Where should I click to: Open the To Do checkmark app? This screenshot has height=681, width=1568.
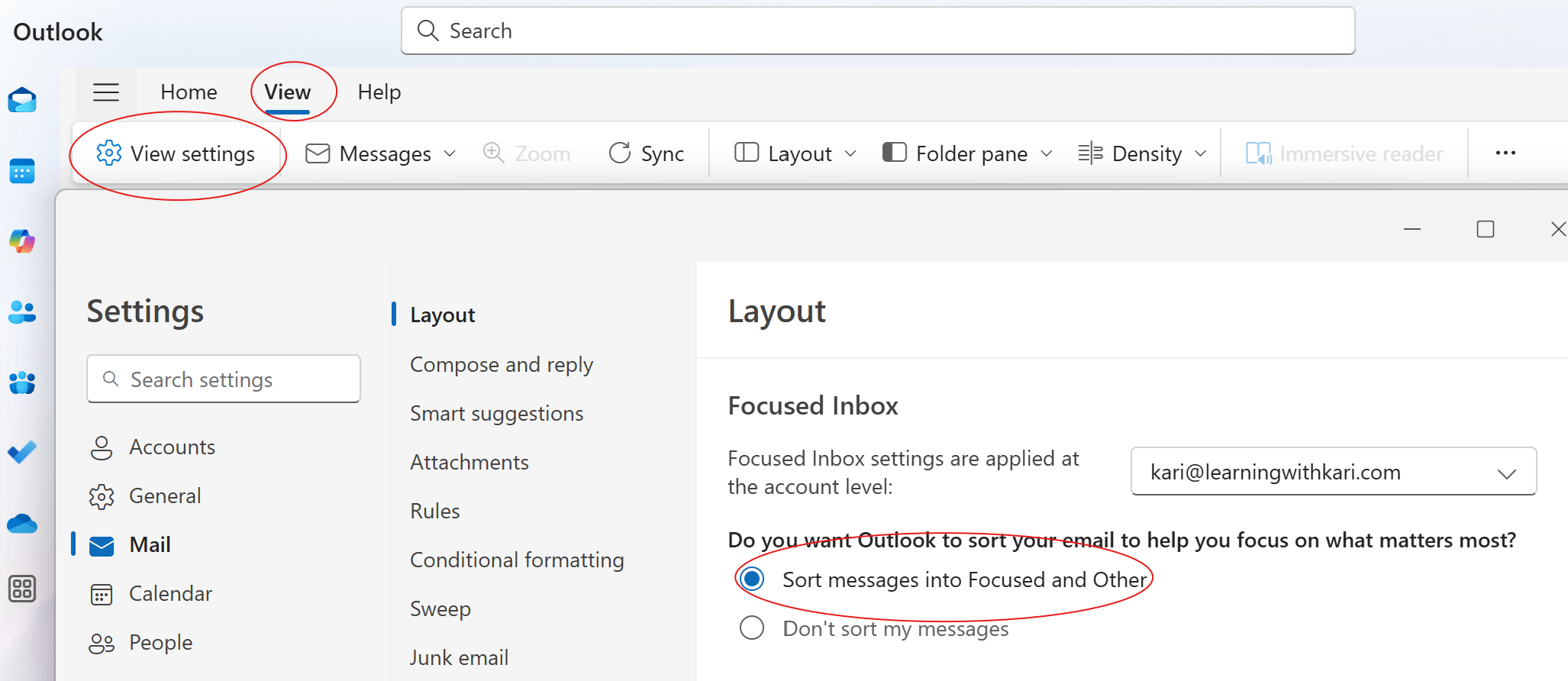pos(22,453)
